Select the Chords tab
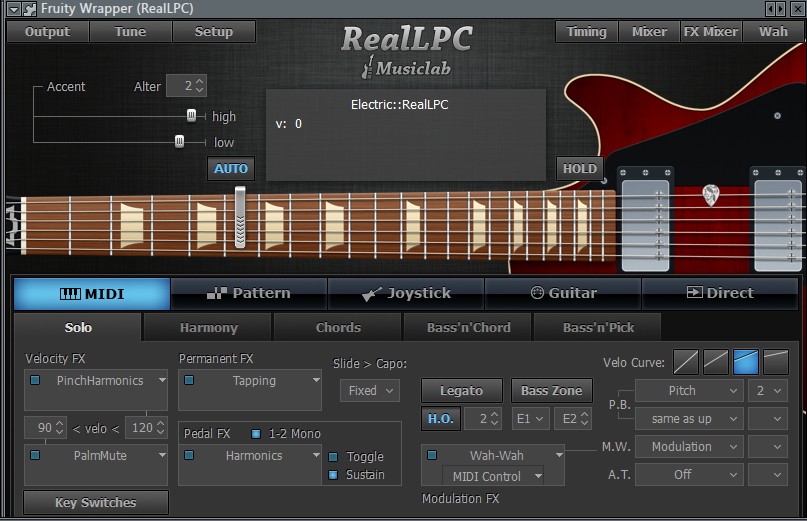The height and width of the screenshot is (521, 807). 338,327
